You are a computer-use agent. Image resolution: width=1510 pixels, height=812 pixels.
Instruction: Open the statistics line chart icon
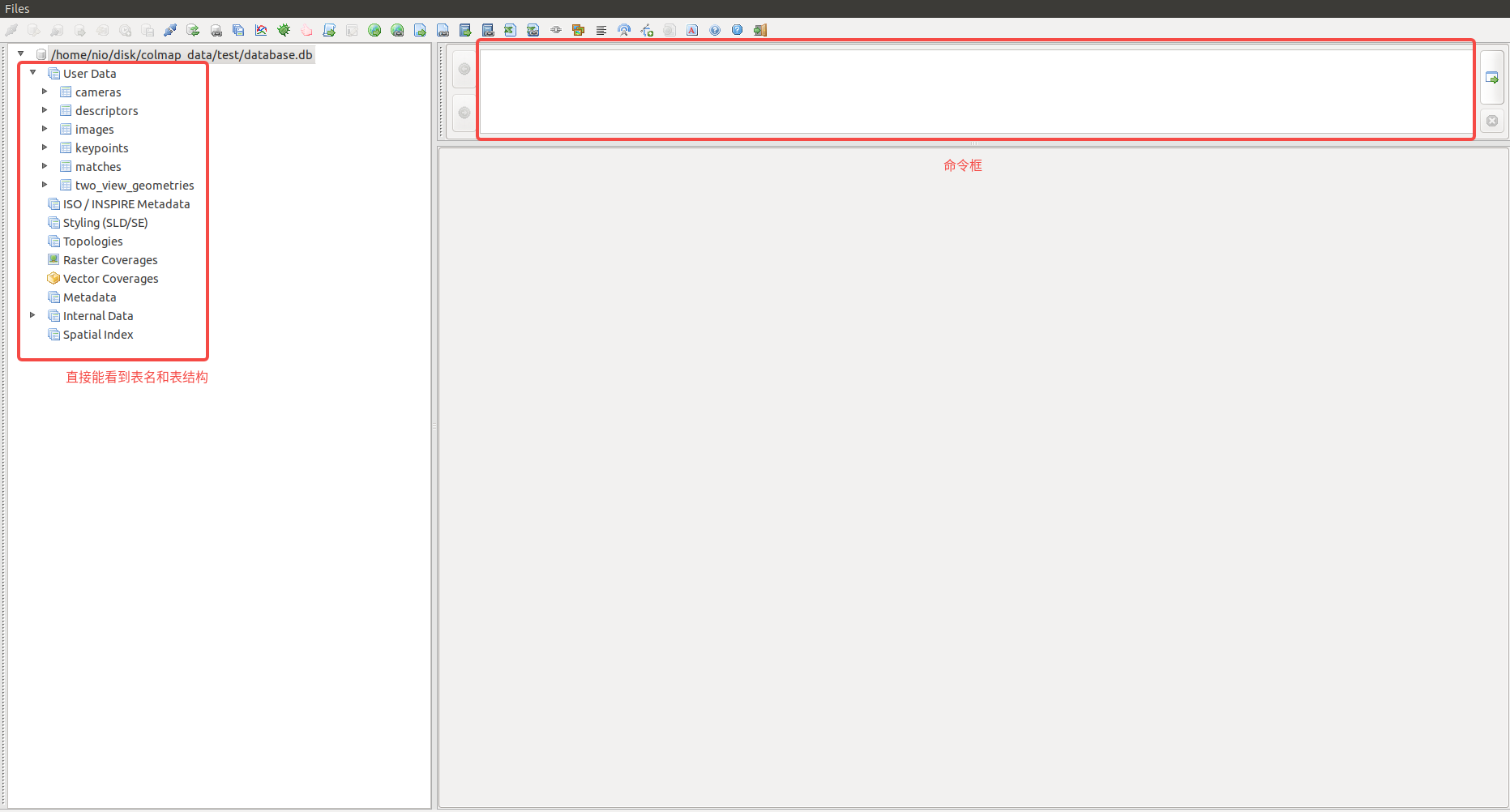[261, 30]
